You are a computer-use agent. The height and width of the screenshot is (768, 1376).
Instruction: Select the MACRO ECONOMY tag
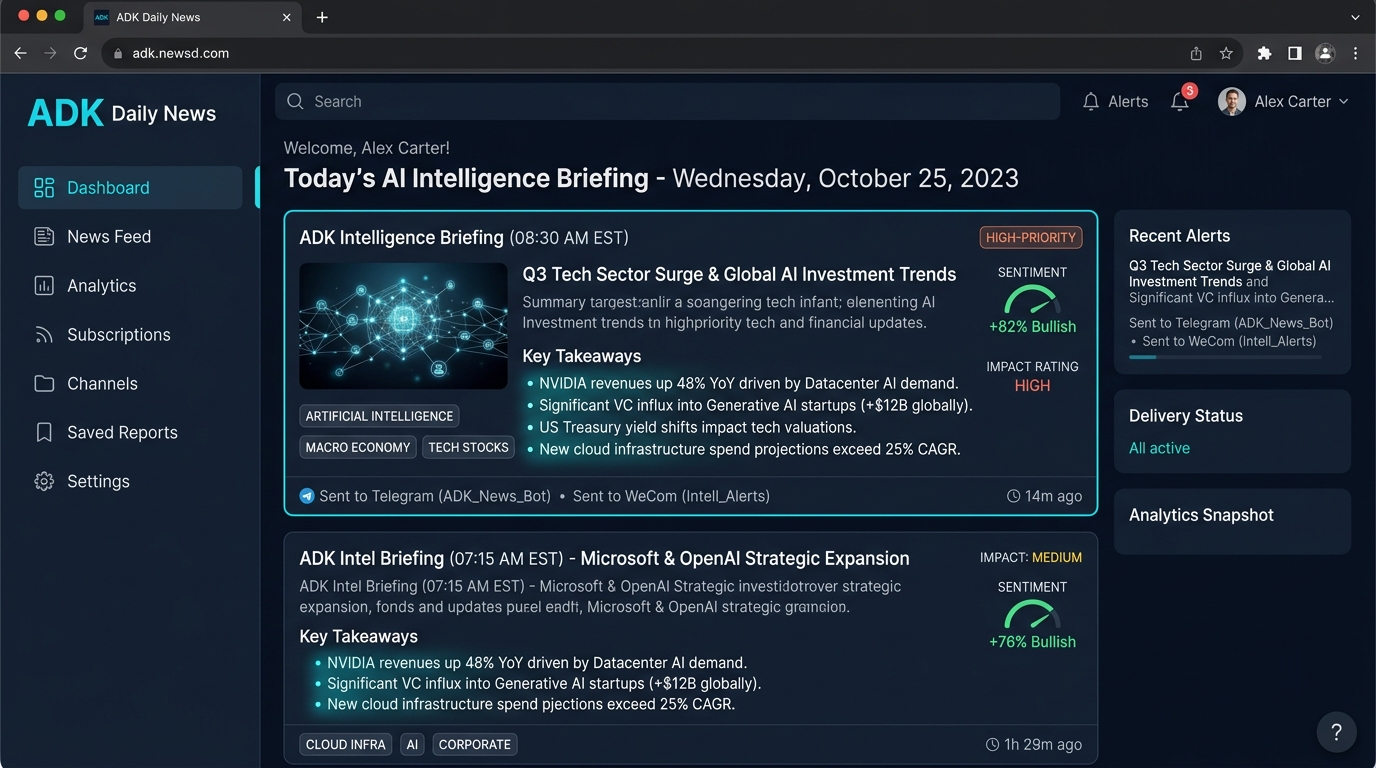coord(358,447)
